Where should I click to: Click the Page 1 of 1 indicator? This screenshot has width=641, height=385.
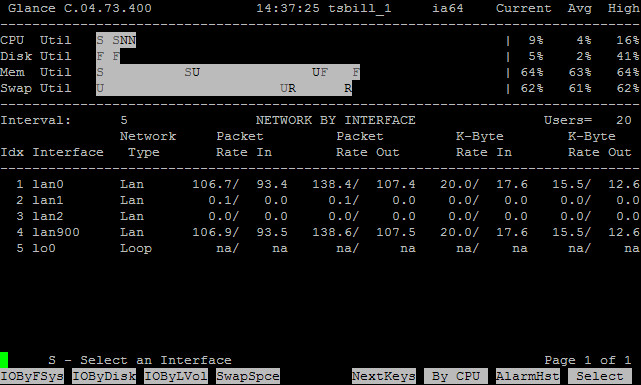[588, 360]
